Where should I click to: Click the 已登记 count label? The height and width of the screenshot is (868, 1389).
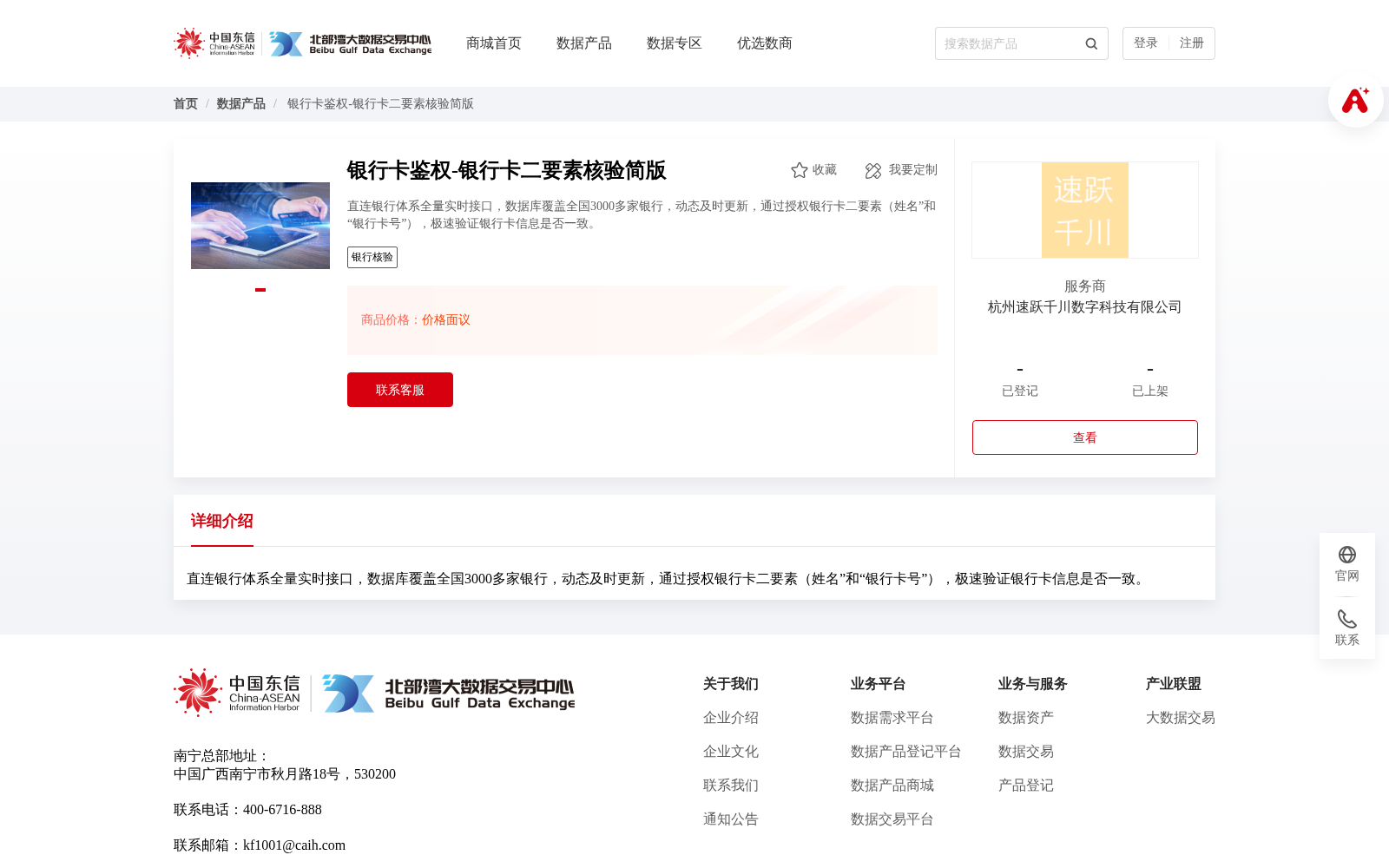(1020, 391)
